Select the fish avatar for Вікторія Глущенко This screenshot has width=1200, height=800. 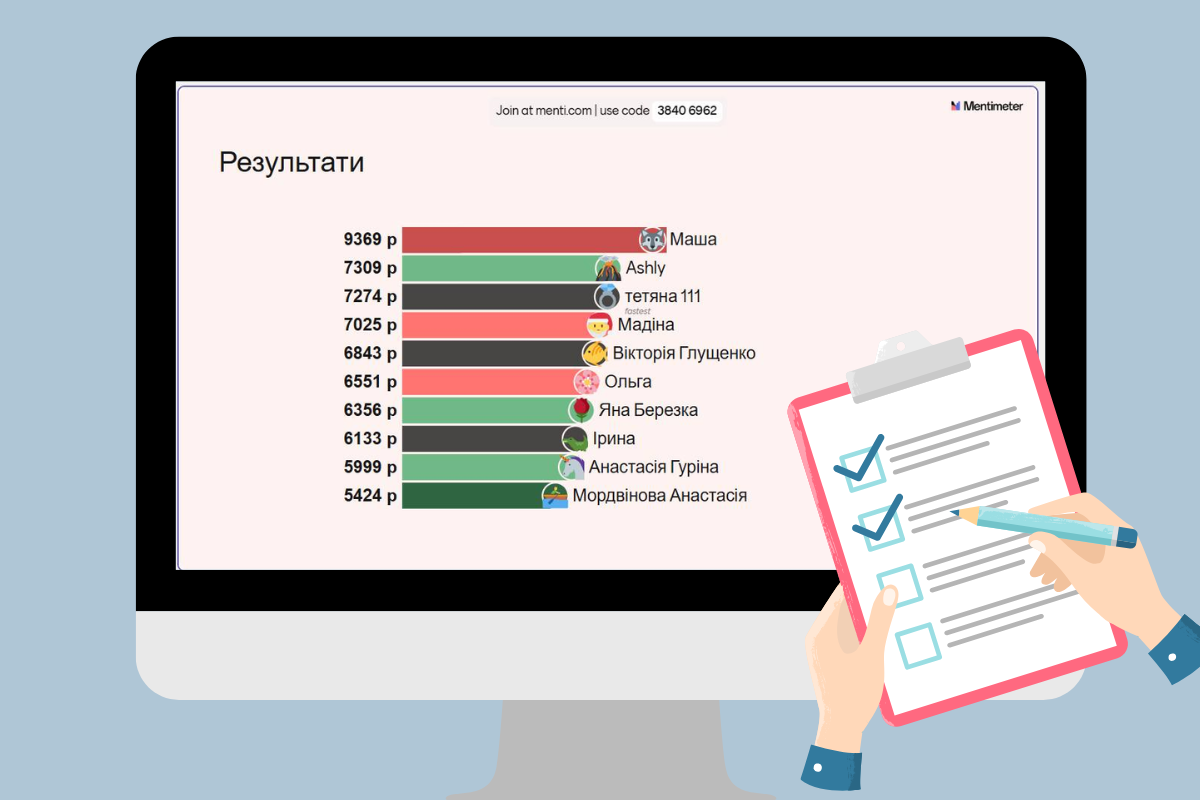[x=595, y=353]
